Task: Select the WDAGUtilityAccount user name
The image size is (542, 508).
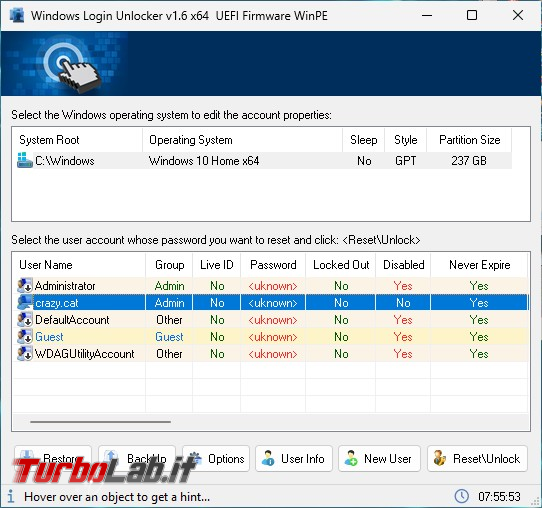Action: tap(85, 354)
